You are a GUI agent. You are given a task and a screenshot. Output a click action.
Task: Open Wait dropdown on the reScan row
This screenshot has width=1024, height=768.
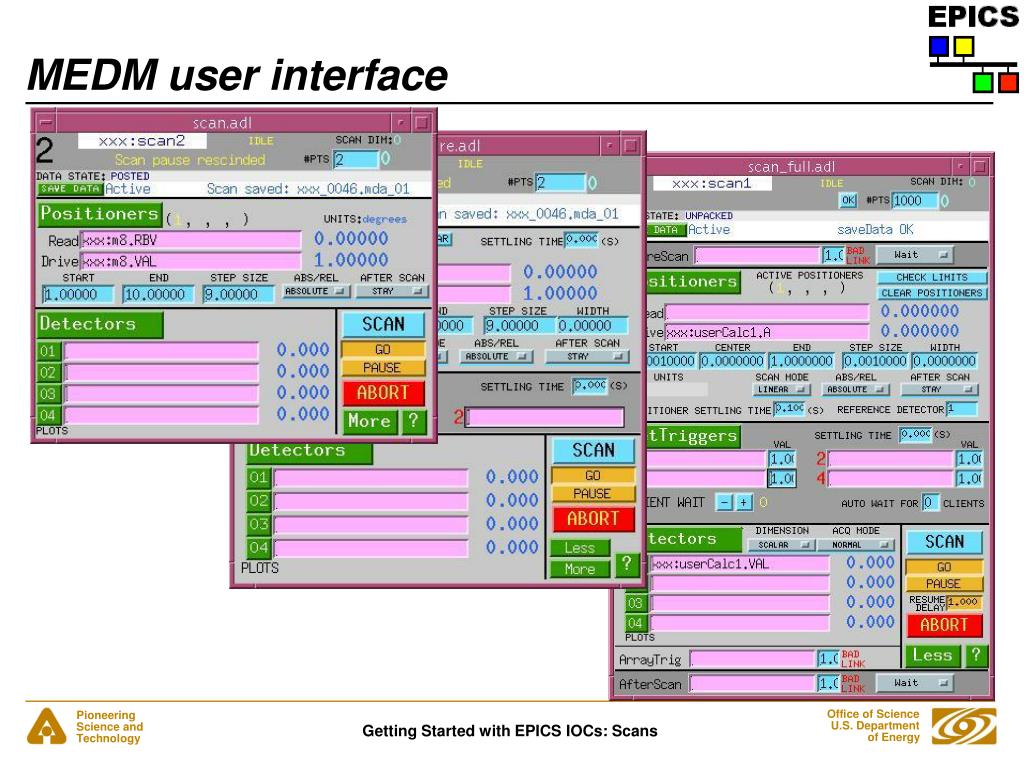pos(914,255)
